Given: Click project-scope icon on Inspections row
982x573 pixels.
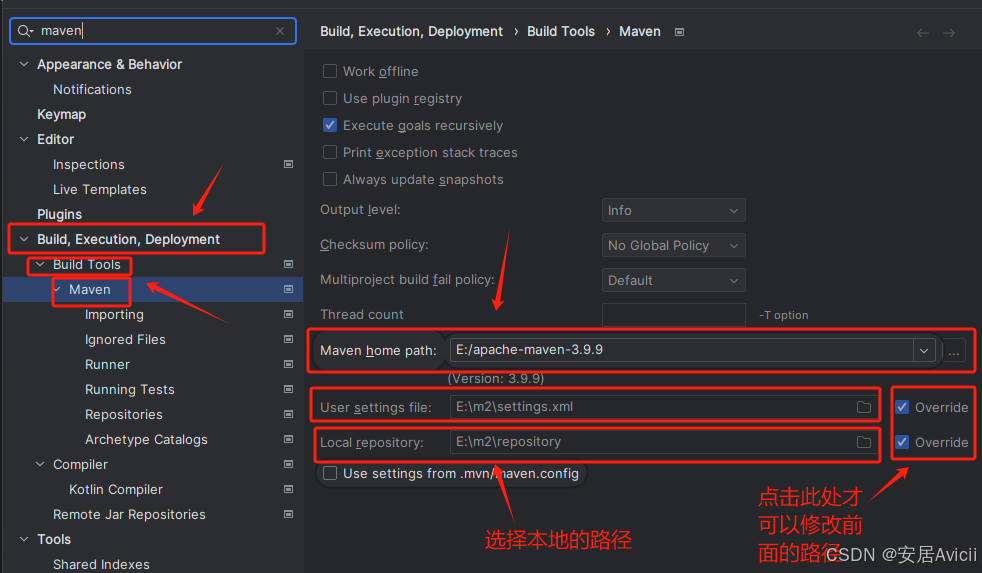Looking at the screenshot, I should click(289, 164).
